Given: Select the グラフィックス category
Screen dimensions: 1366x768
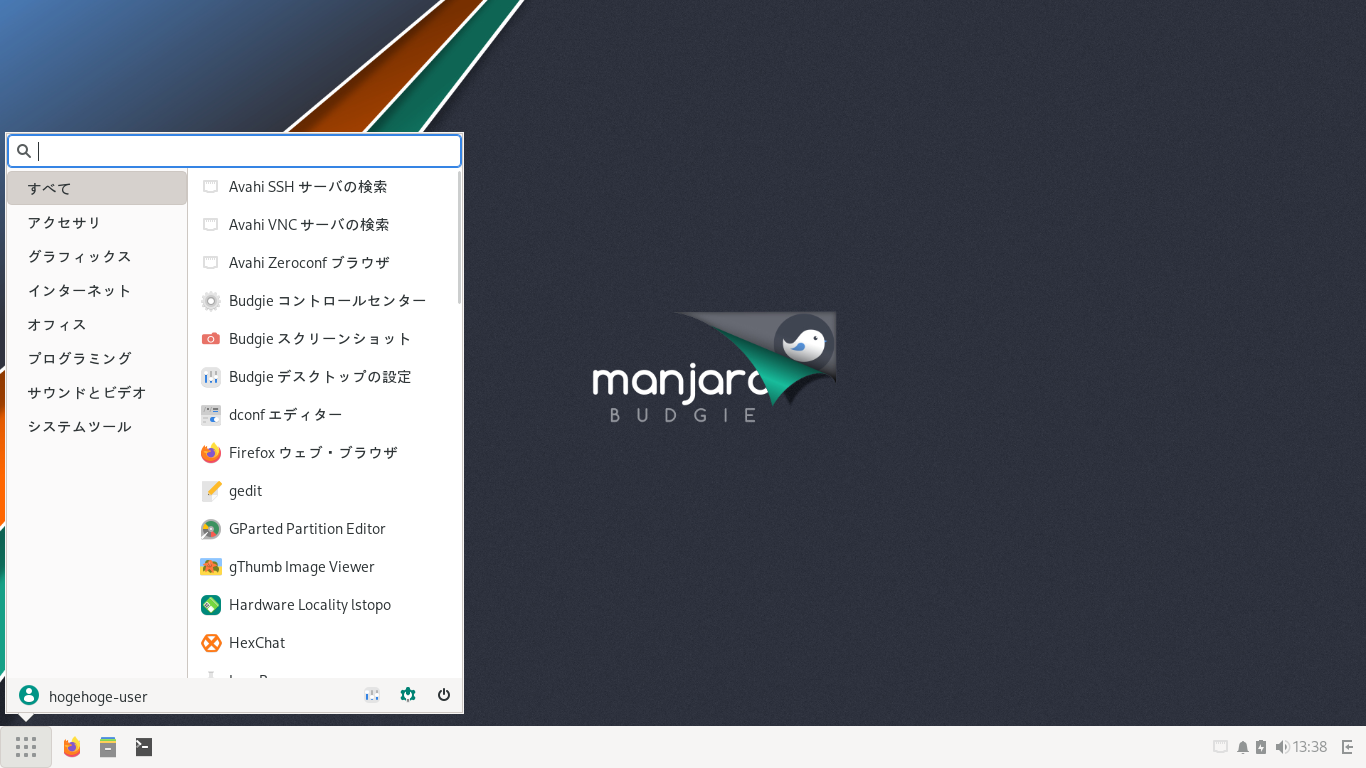Looking at the screenshot, I should click(x=97, y=256).
